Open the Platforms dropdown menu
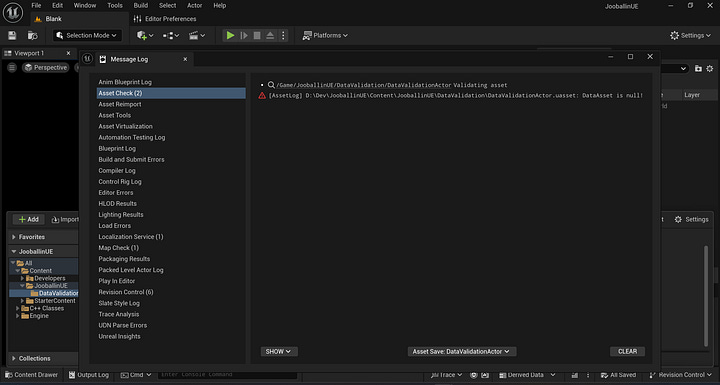 point(325,35)
